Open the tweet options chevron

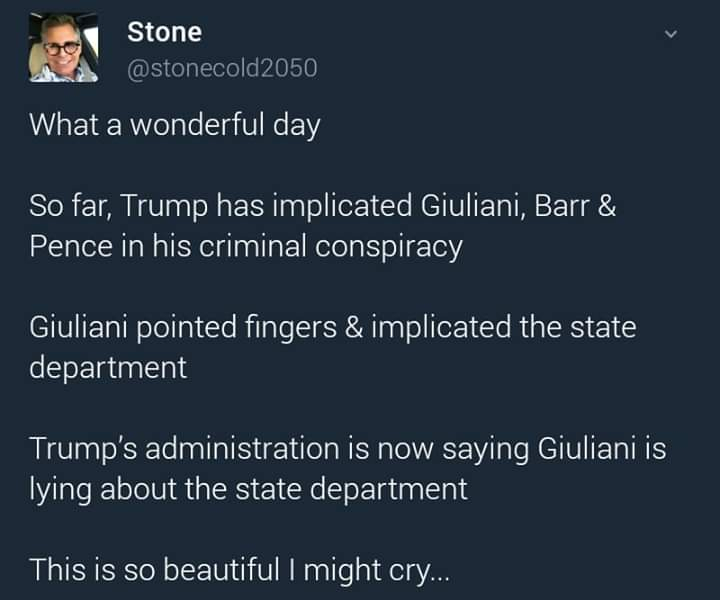(x=672, y=35)
